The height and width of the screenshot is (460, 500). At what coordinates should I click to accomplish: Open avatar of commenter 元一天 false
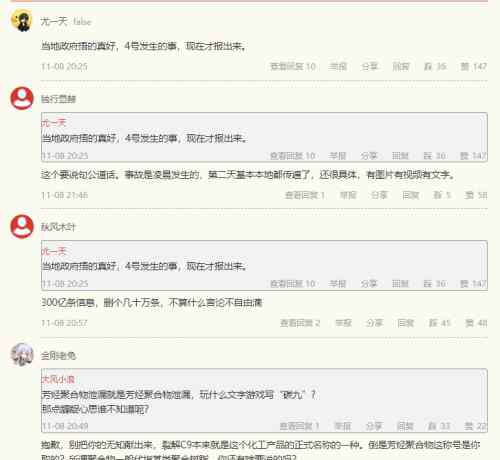pyautogui.click(x=22, y=21)
